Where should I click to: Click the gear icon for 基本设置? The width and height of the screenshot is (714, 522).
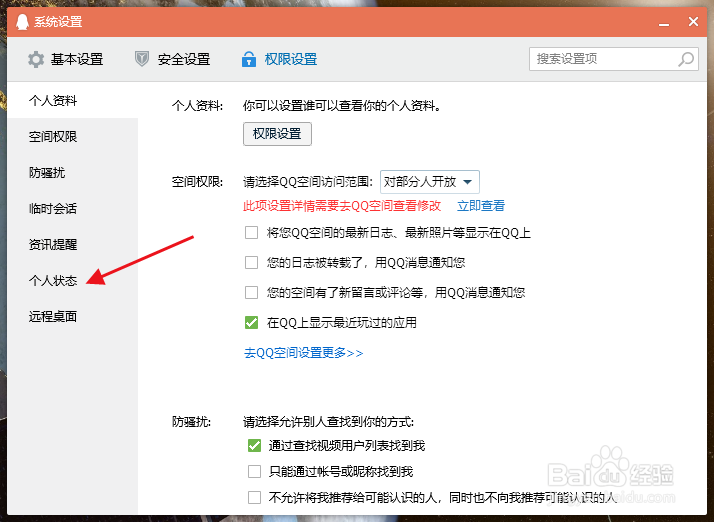click(x=36, y=59)
